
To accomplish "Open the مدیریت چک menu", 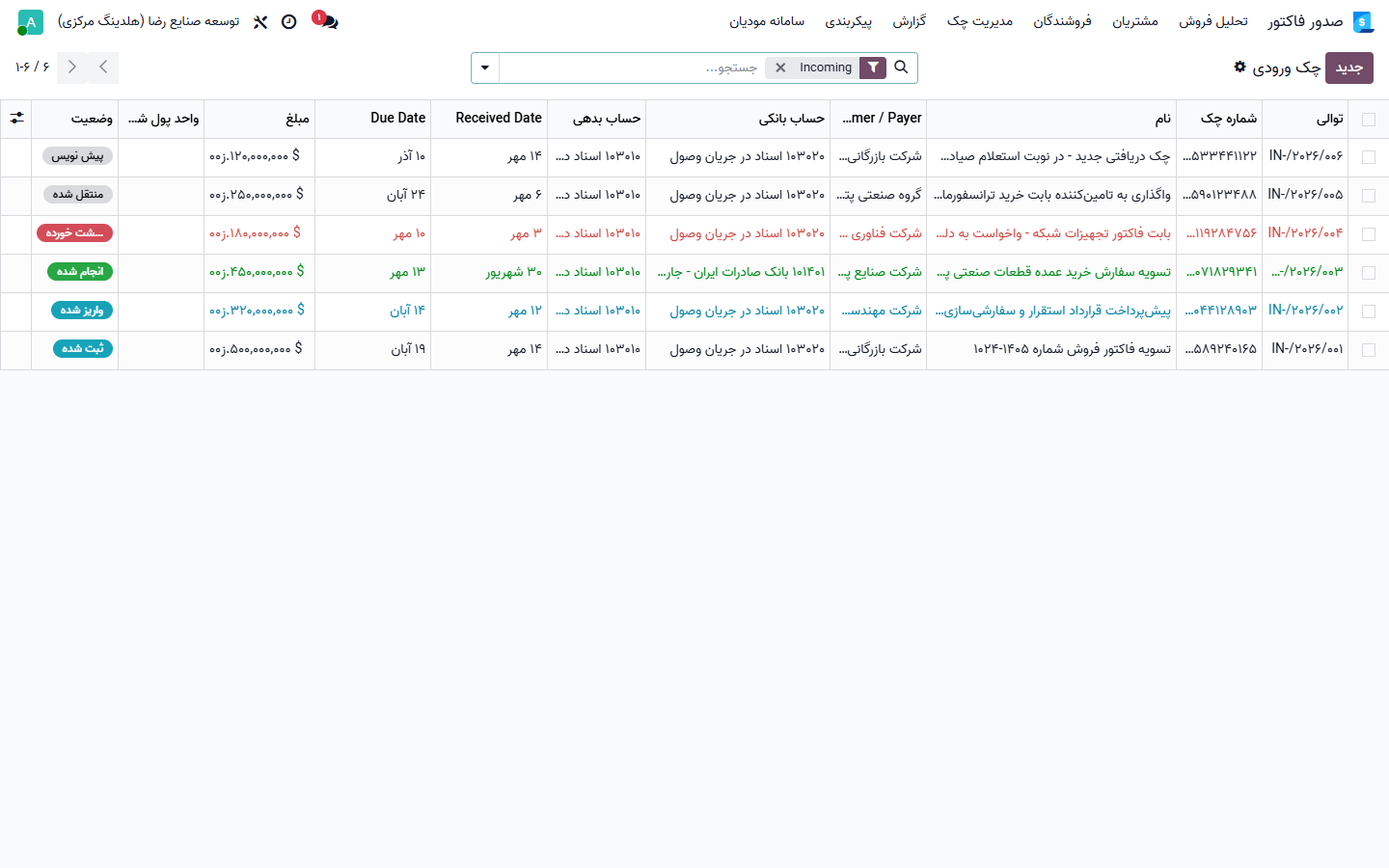I will click(980, 21).
